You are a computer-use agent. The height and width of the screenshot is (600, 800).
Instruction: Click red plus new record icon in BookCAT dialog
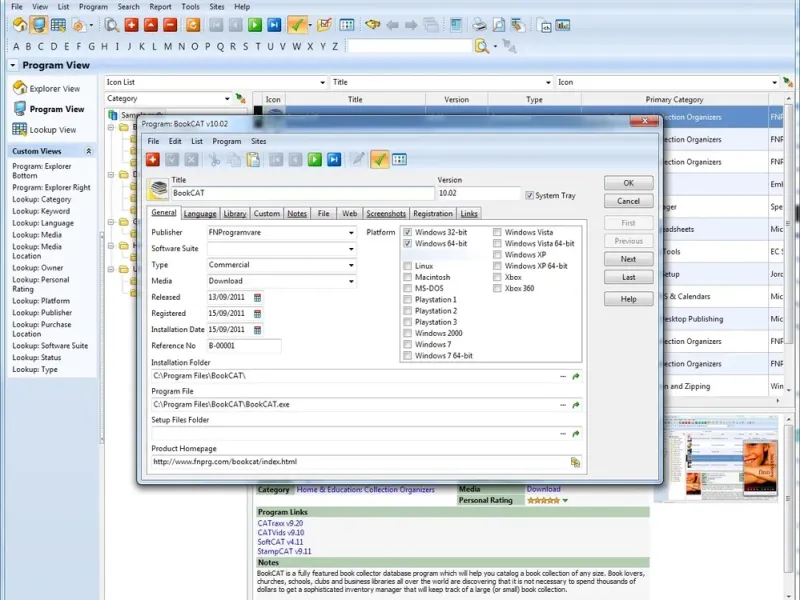point(153,160)
